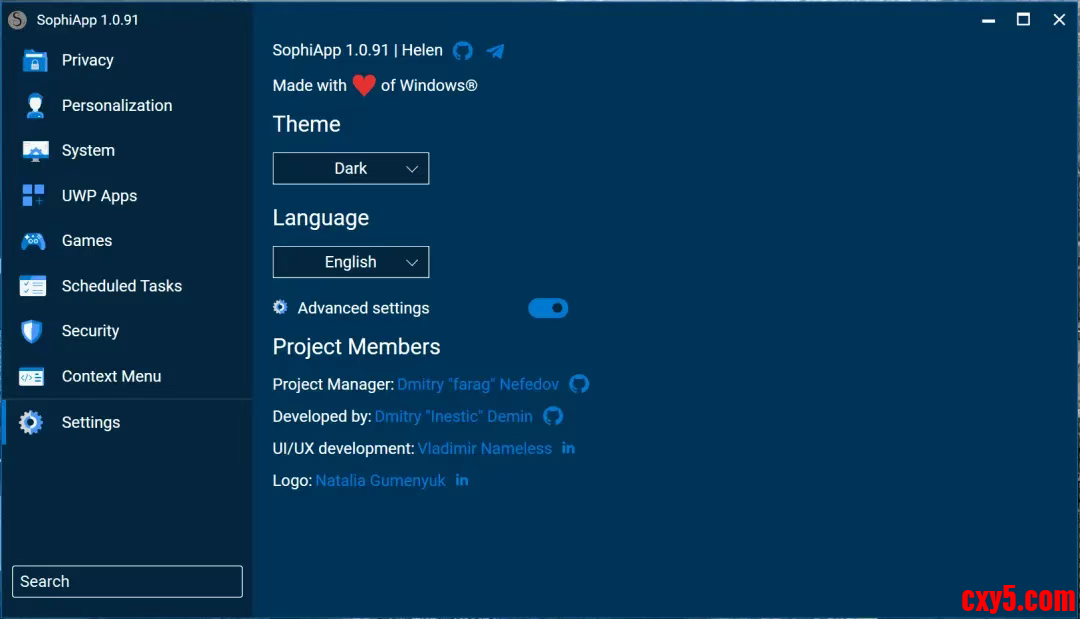Select Scheduled Tasks in the sidebar

pyautogui.click(x=121, y=286)
